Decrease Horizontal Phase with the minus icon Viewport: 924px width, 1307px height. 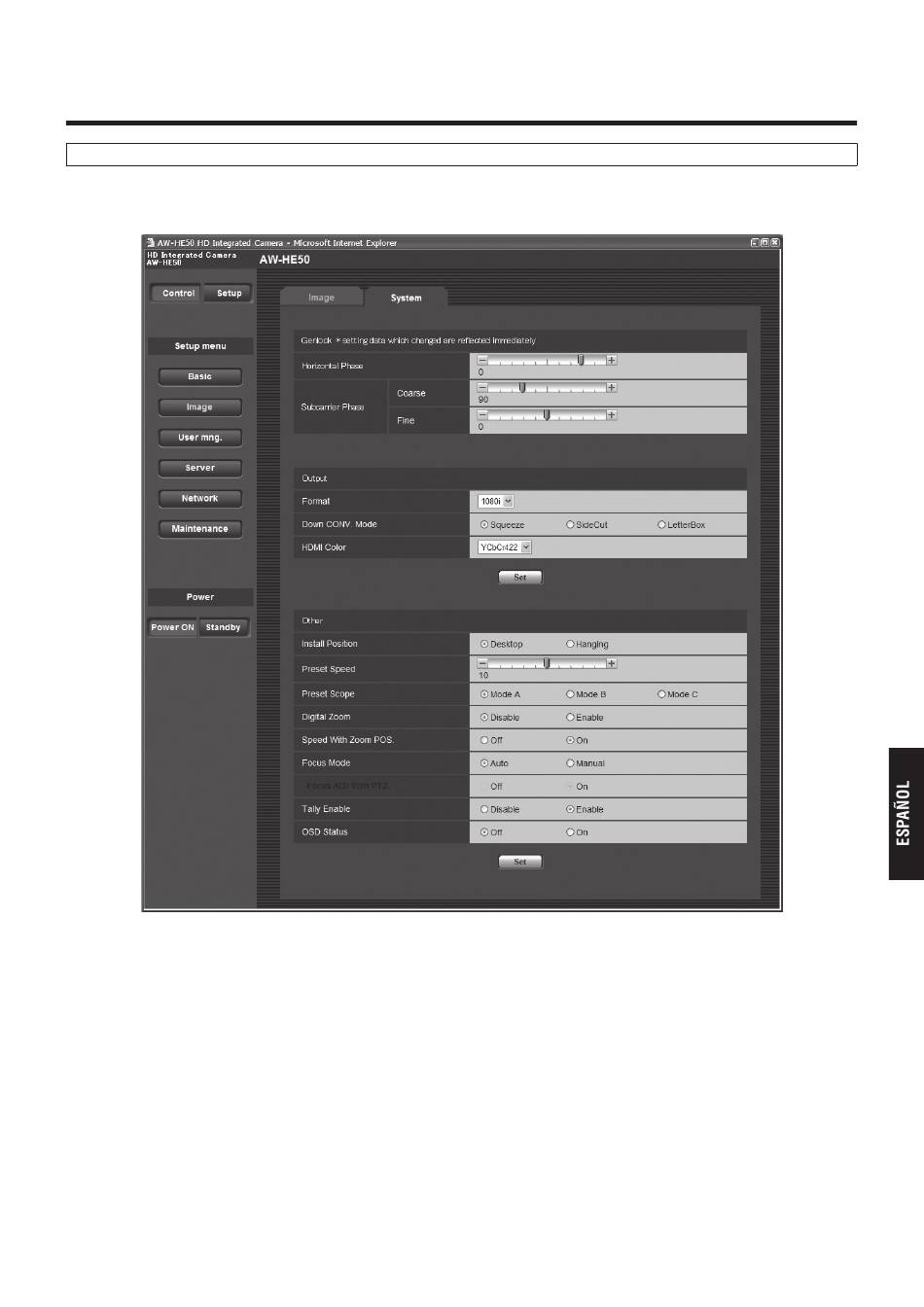click(x=482, y=360)
